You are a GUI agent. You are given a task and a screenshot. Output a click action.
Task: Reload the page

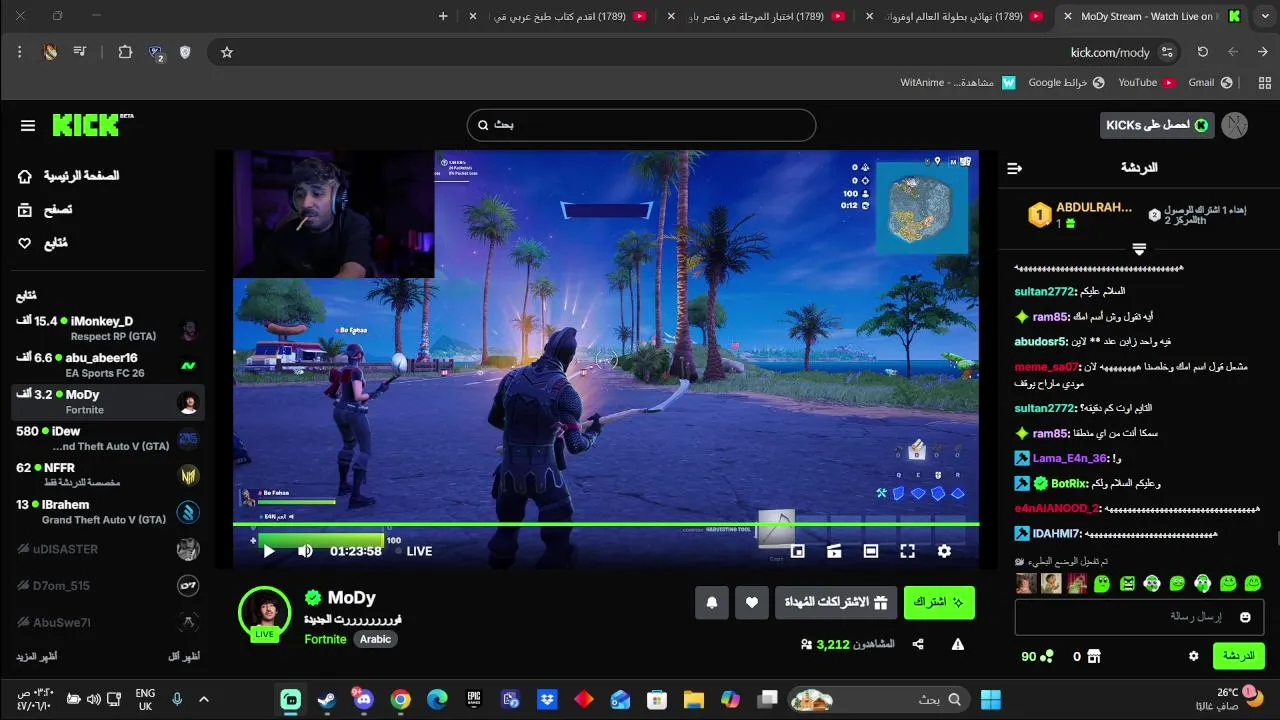[1203, 52]
